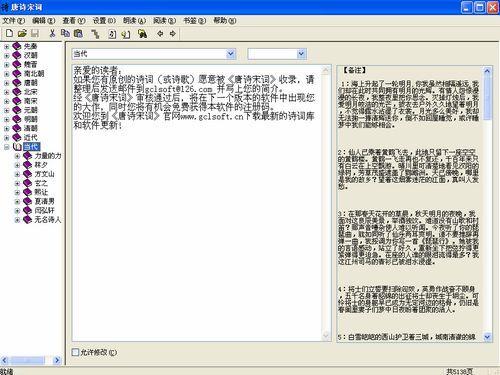Expand the 熙让 poet node
The height and width of the screenshot is (375, 500).
17,192
